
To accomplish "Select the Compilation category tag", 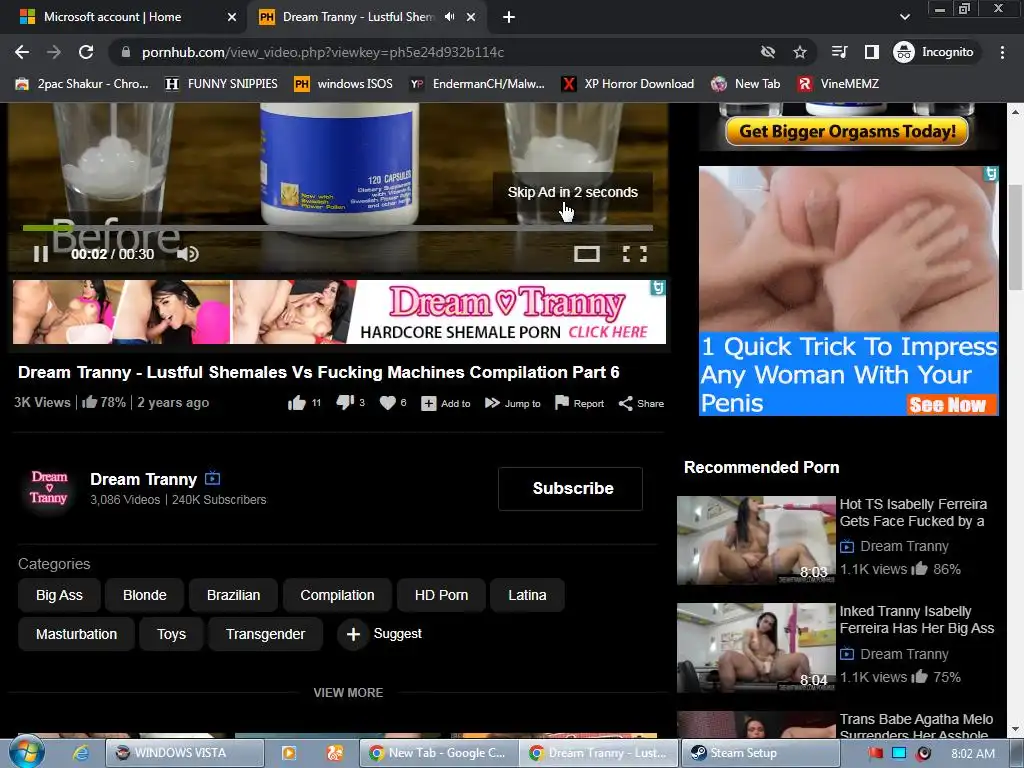I will tap(337, 595).
